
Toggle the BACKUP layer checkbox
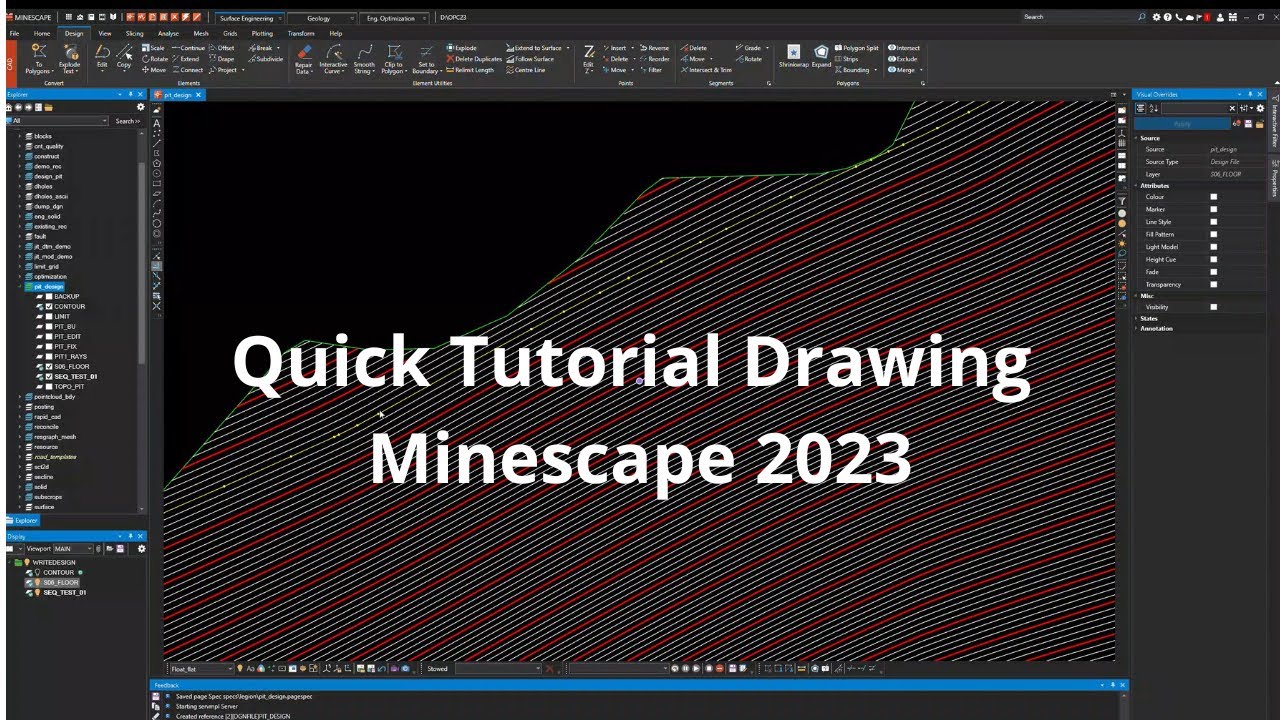(48, 297)
